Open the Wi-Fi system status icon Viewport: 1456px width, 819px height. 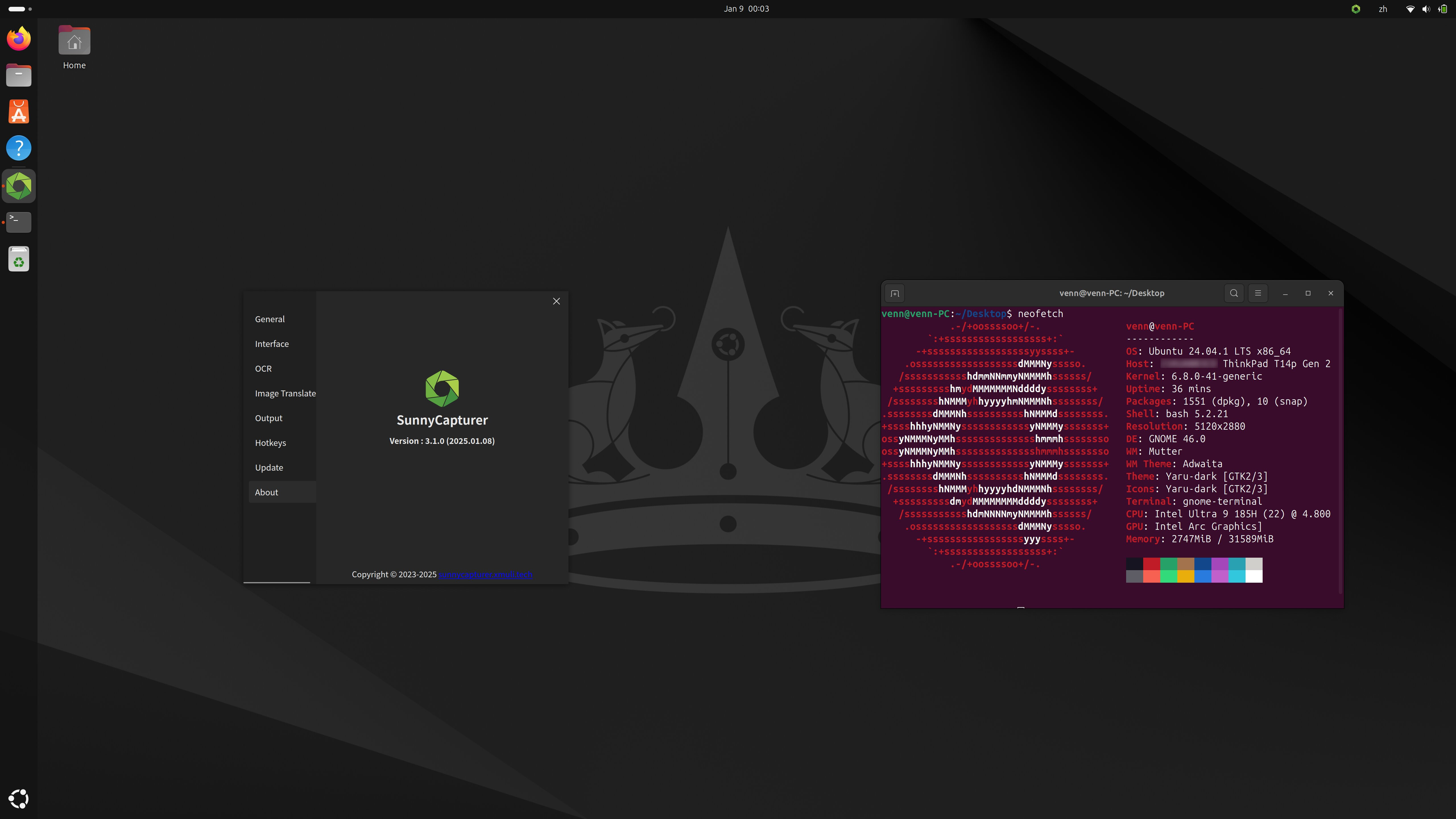1410,9
